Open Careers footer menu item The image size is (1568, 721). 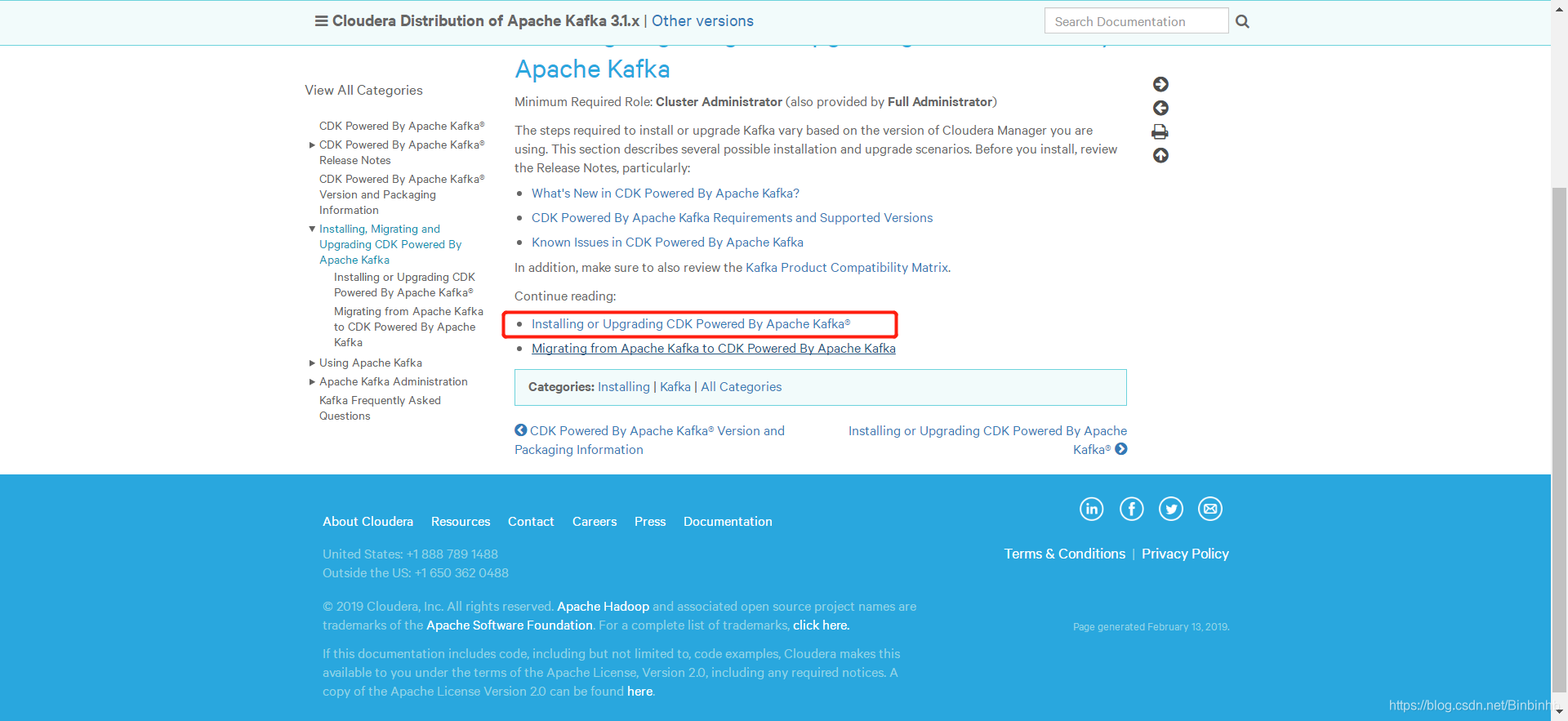tap(595, 522)
